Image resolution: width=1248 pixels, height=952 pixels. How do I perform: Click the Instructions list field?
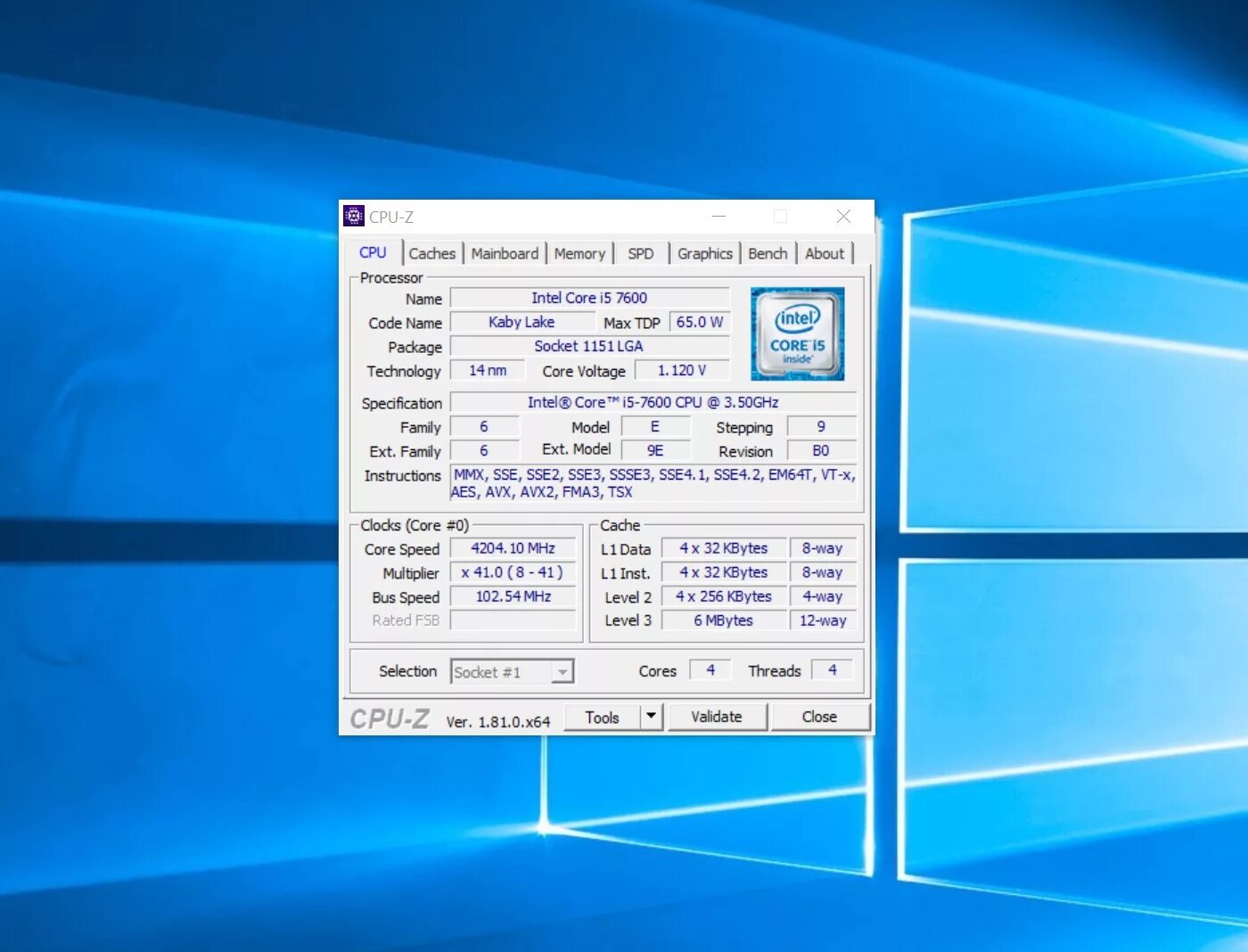click(653, 483)
